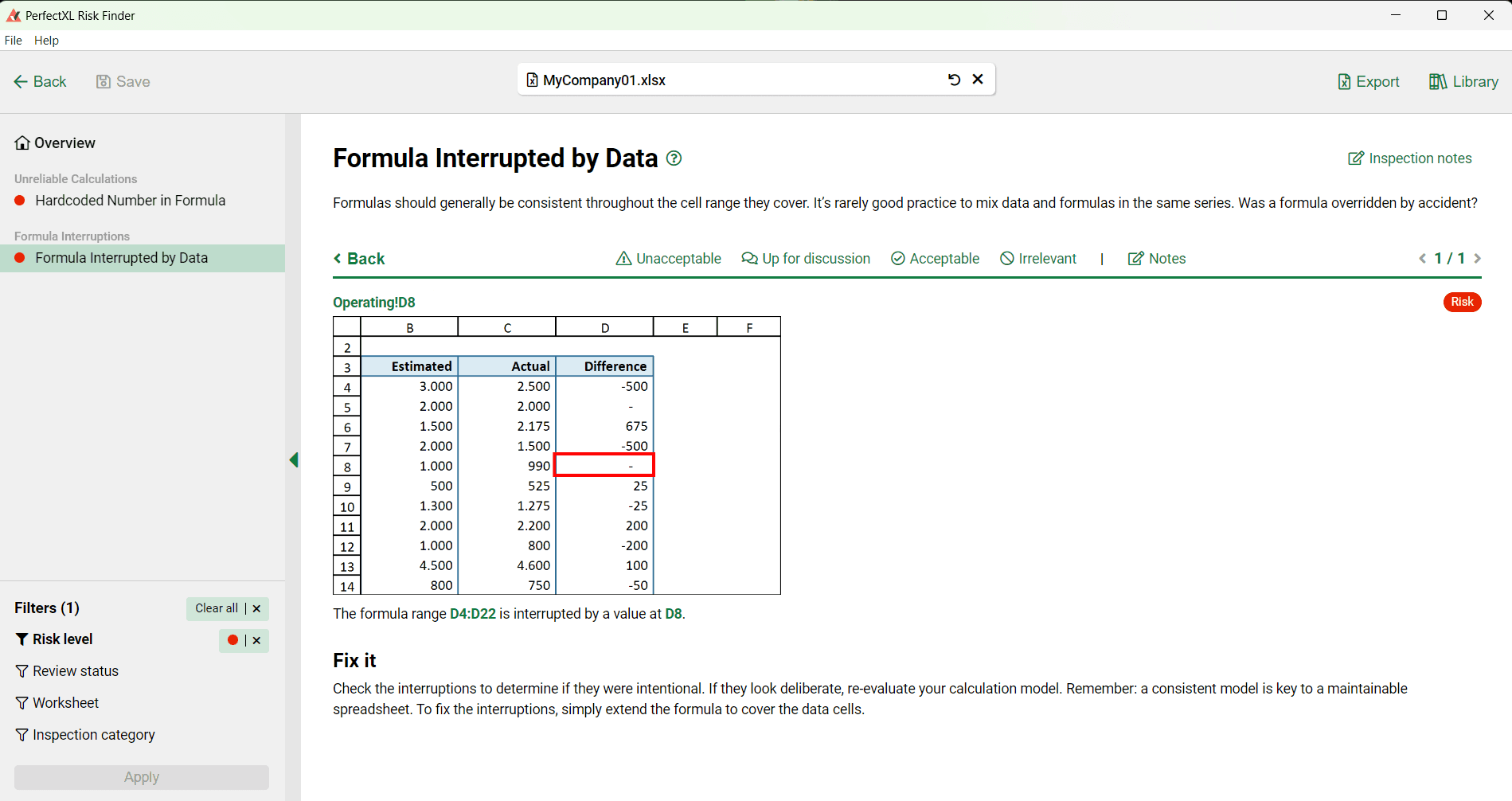The width and height of the screenshot is (1512, 801).
Task: Flag the risk as Up for discussion
Action: point(805,258)
